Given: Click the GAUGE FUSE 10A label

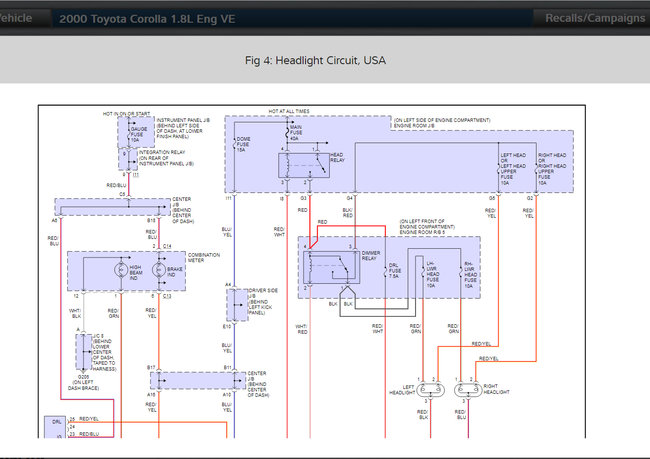Looking at the screenshot, I should [x=138, y=134].
